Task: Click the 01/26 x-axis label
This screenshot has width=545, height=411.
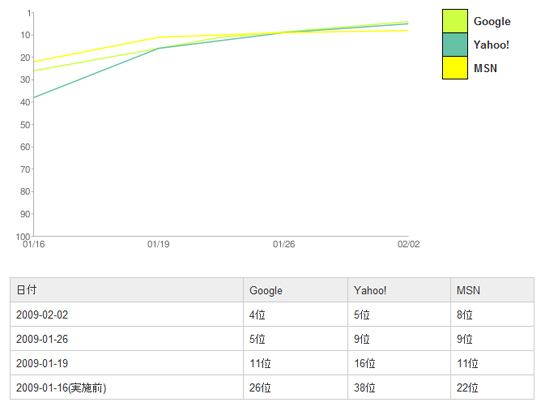Action: (284, 244)
